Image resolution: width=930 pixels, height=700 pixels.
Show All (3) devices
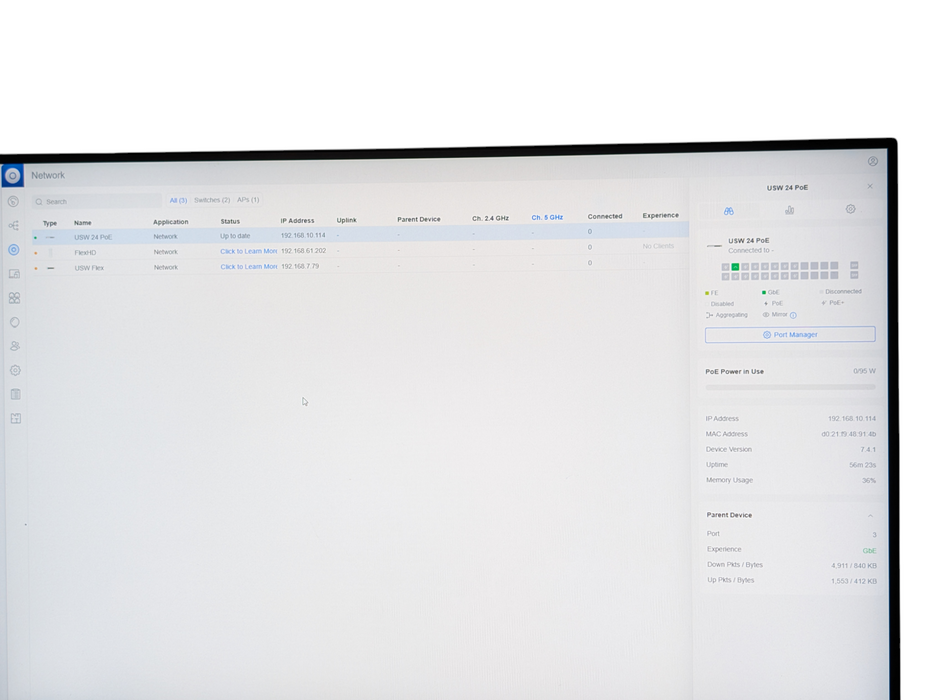tap(178, 201)
